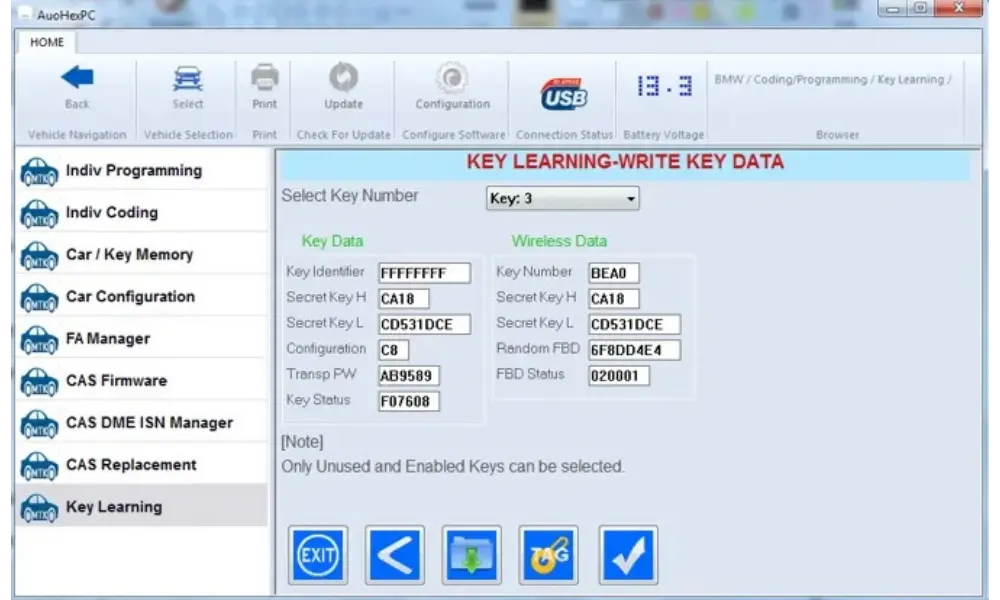This screenshot has height=600, width=1000.
Task: Open CAS Firmware entry
Action: tap(142, 381)
